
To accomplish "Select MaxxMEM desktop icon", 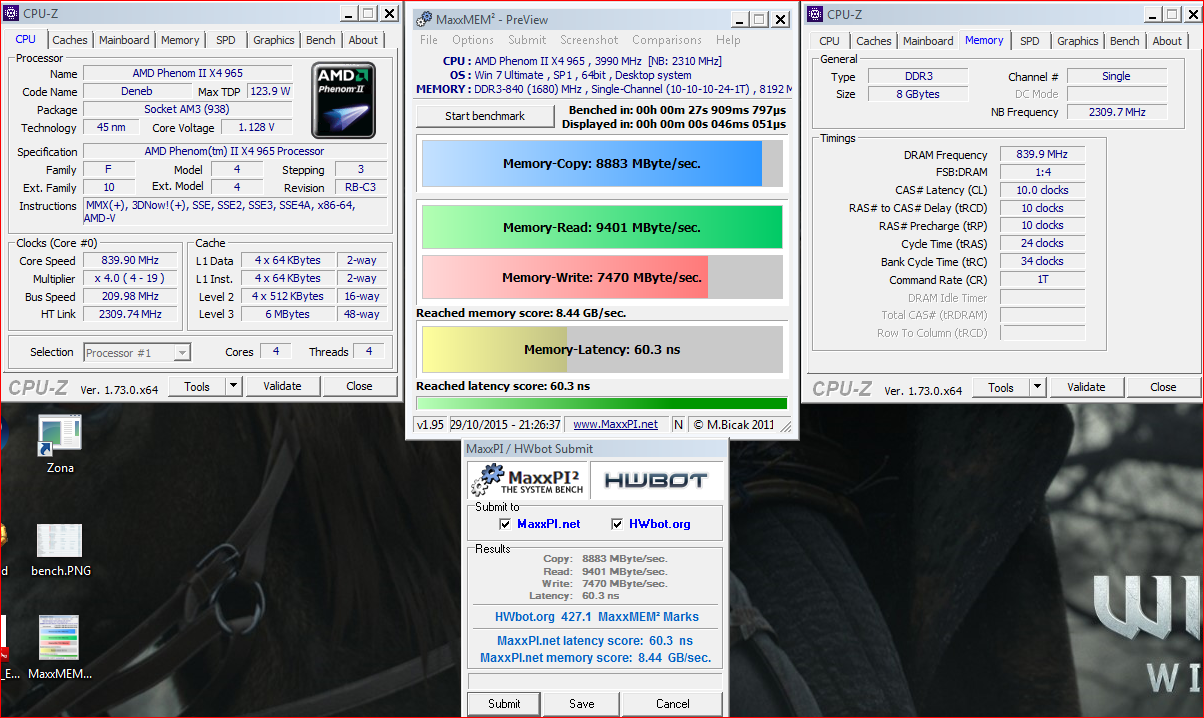I will (x=59, y=648).
